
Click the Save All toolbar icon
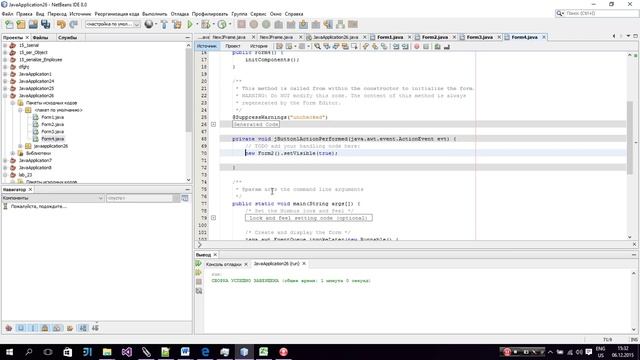click(x=46, y=24)
